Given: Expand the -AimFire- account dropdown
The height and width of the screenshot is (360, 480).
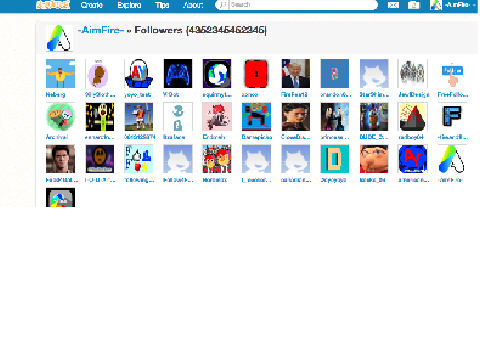Looking at the screenshot, I should point(453,5).
